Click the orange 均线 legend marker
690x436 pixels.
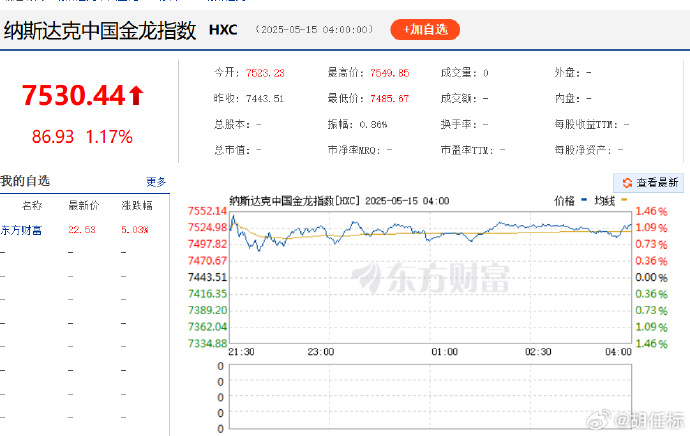626,200
